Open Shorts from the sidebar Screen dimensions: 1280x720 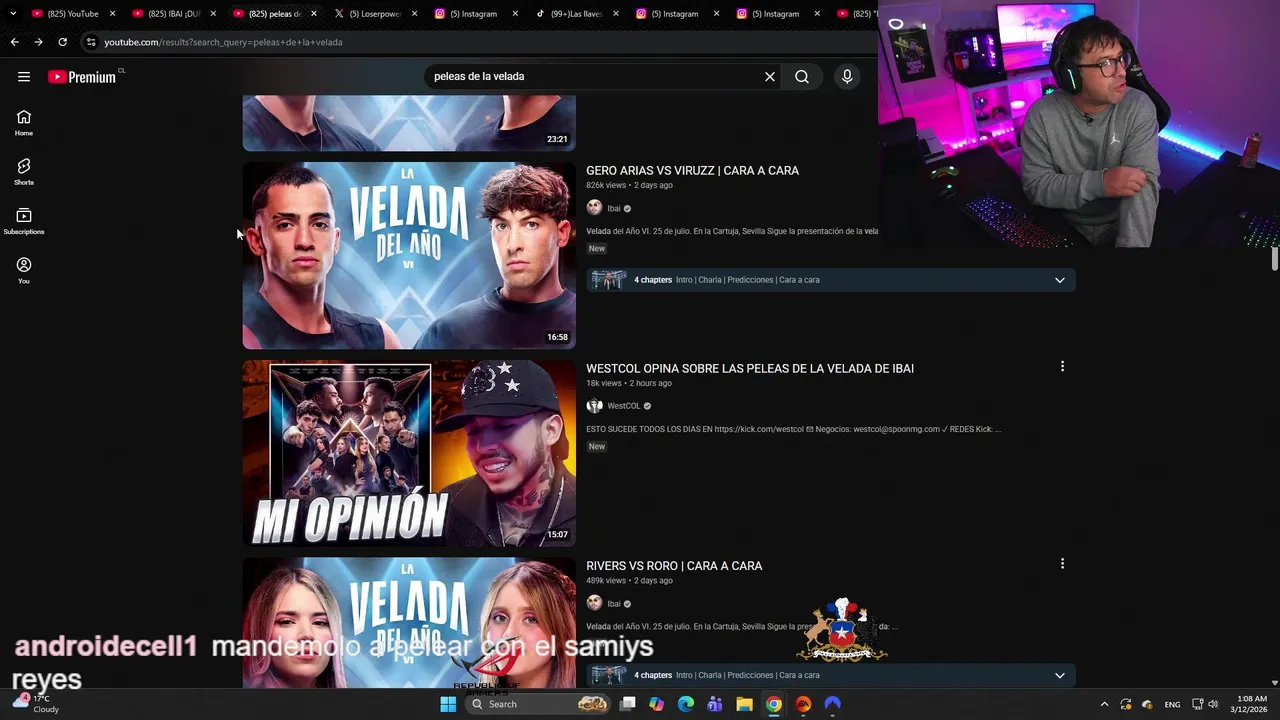[x=24, y=172]
